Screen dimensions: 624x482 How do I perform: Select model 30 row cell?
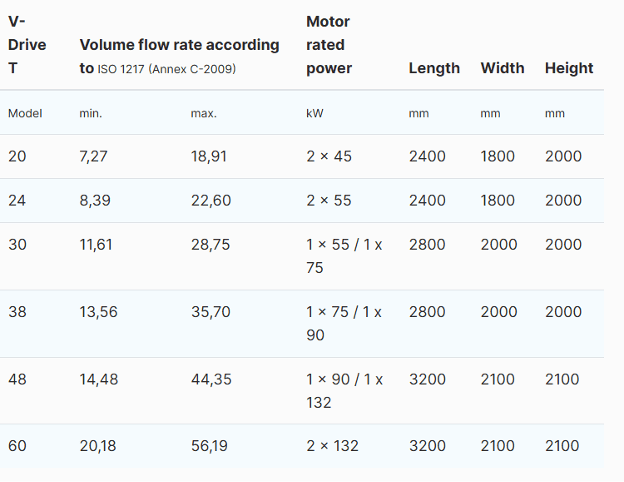click(x=18, y=244)
